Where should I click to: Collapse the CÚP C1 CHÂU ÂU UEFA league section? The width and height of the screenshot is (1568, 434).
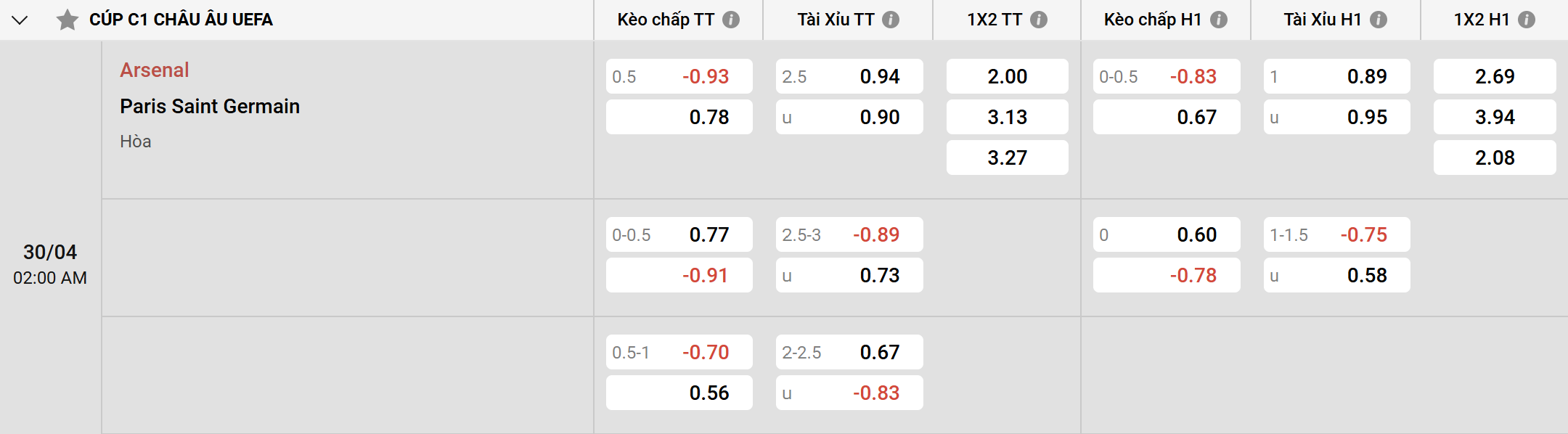(20, 20)
